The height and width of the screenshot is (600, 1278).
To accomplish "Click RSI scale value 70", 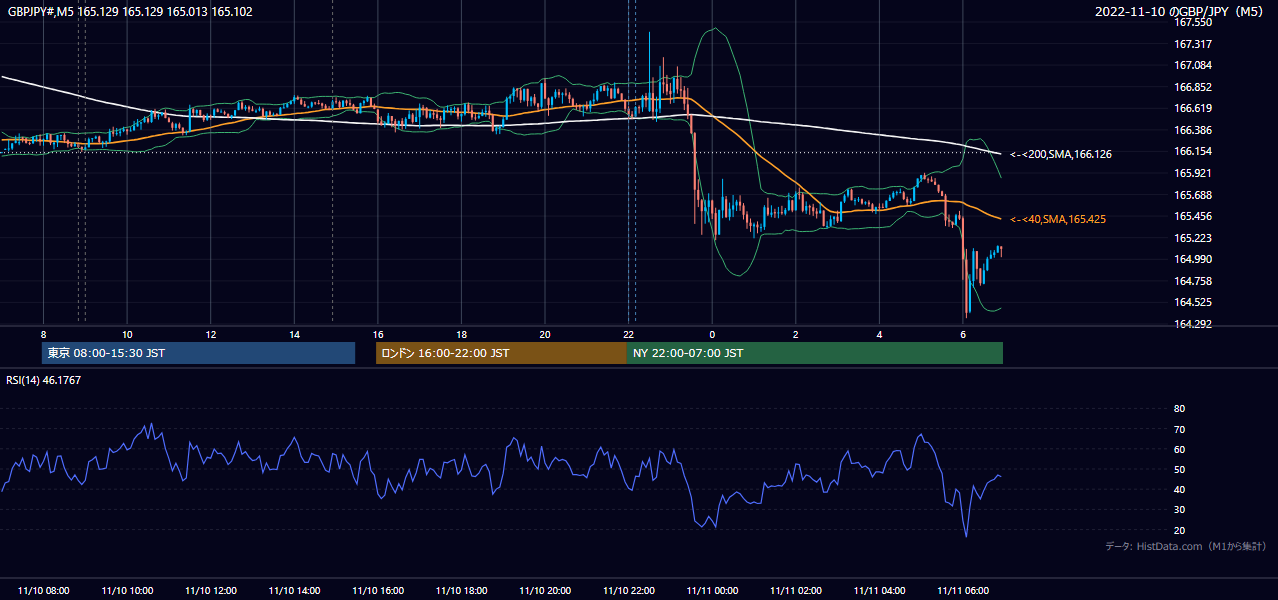I will tap(1179, 429).
